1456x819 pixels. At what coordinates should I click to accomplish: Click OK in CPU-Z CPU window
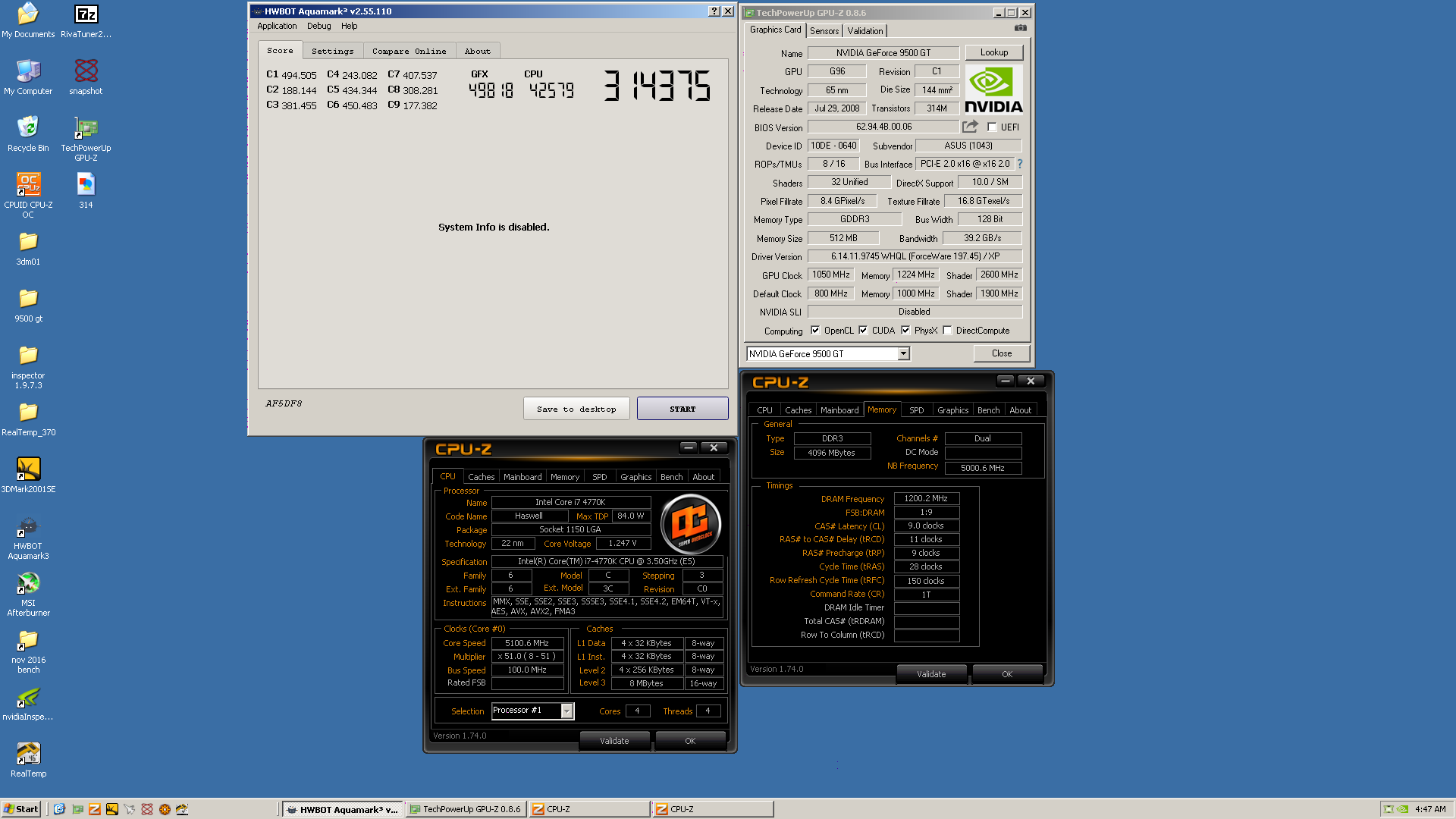tap(690, 741)
